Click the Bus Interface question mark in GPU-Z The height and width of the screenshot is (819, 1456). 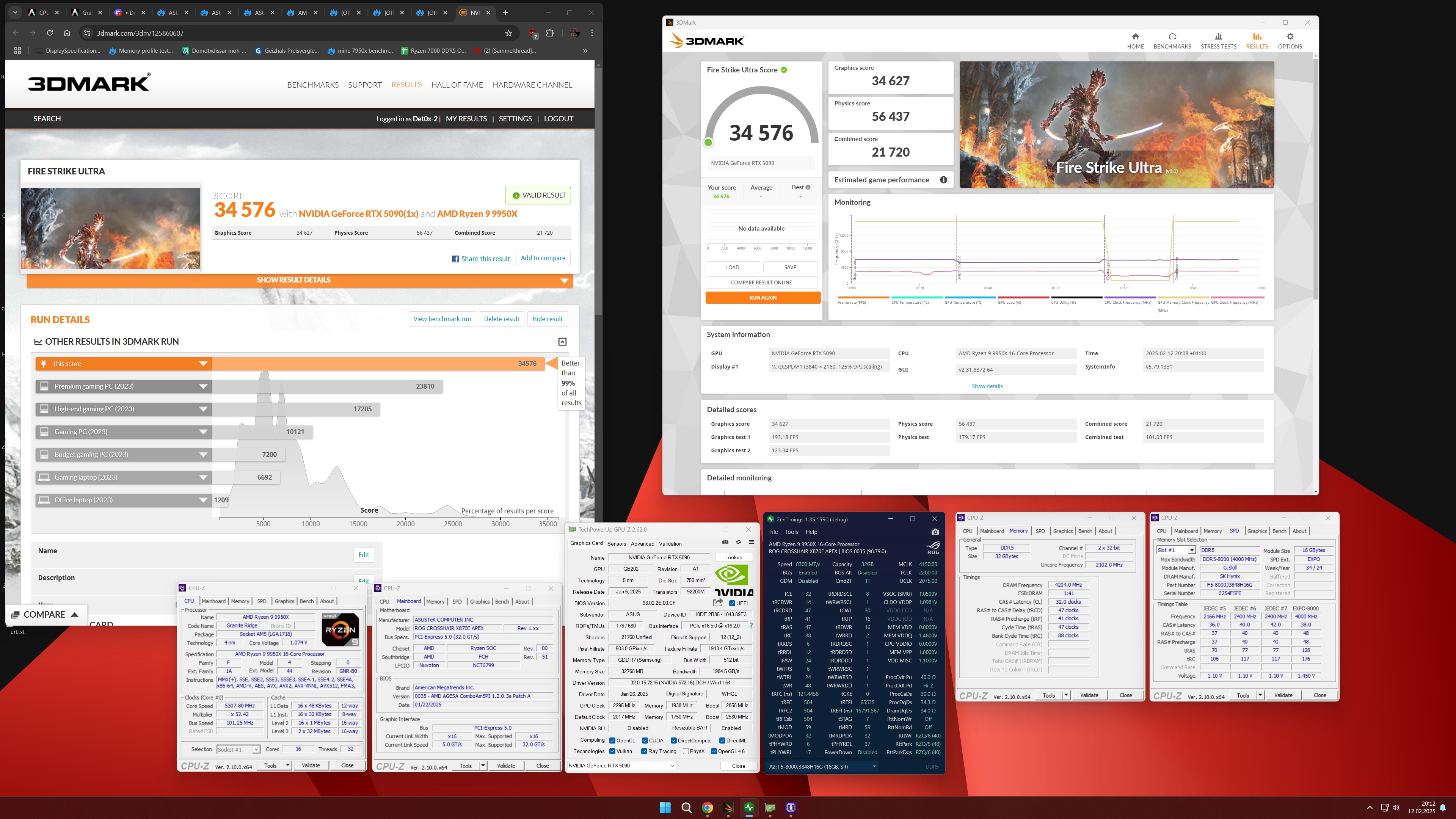click(x=751, y=626)
